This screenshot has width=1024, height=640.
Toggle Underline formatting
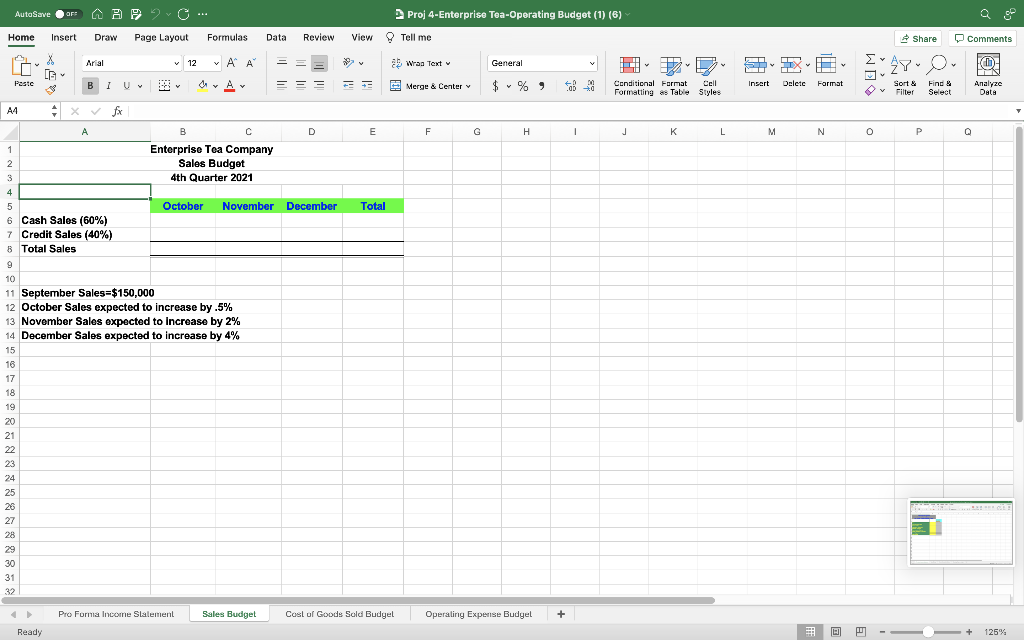point(127,86)
